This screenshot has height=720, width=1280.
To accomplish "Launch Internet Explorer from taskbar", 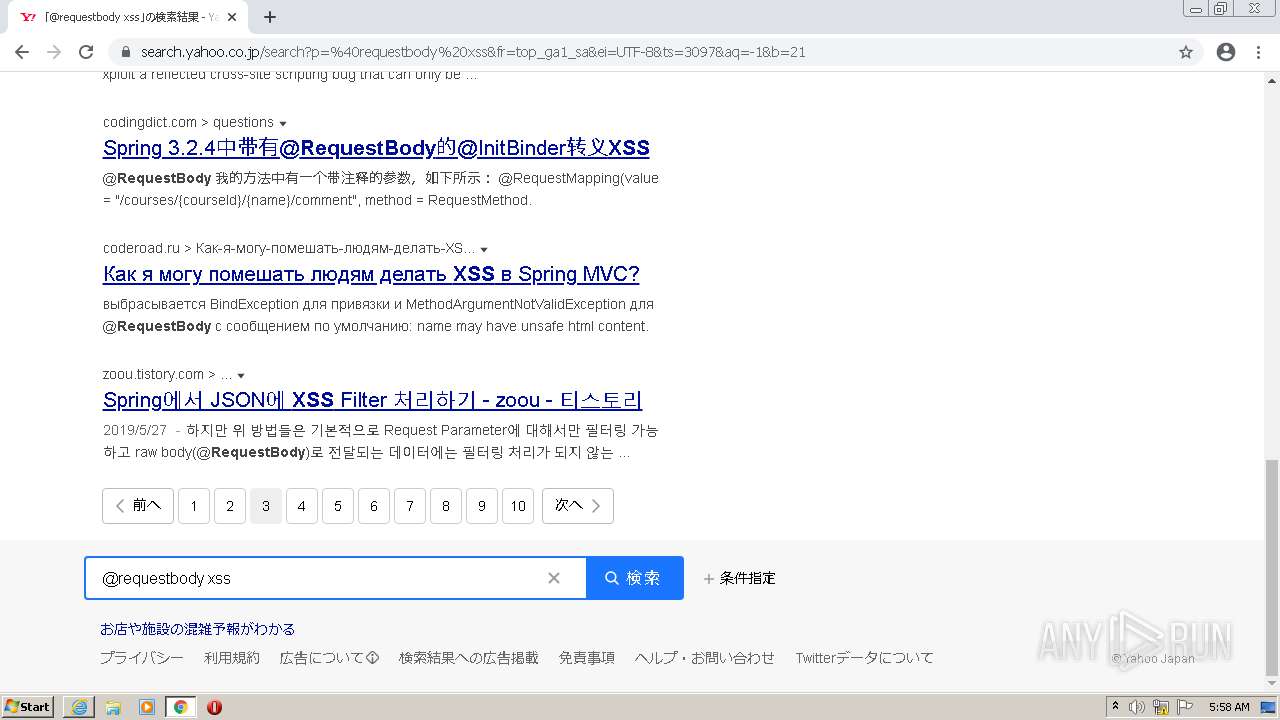I will (x=79, y=707).
